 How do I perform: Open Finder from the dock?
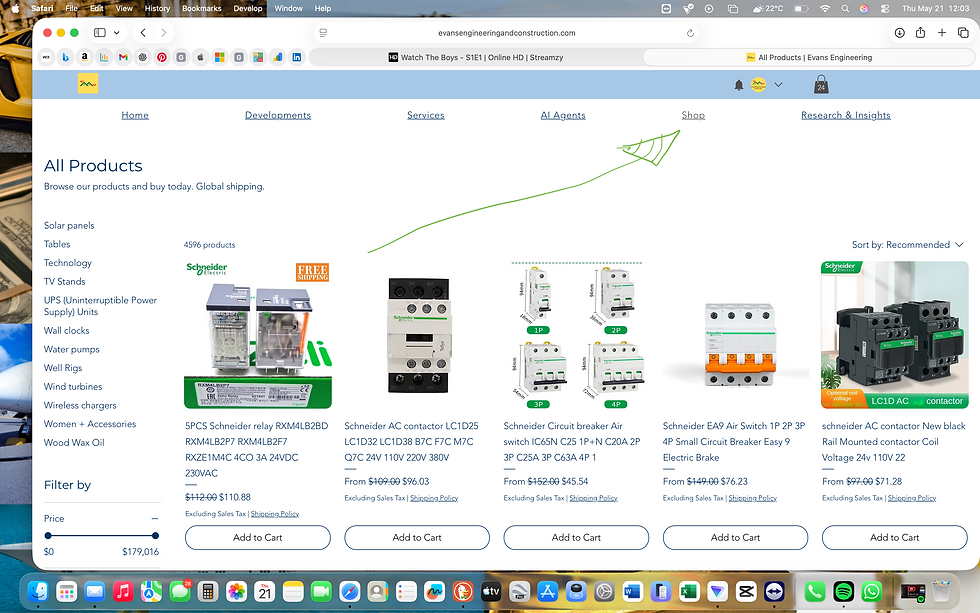pyautogui.click(x=38, y=591)
